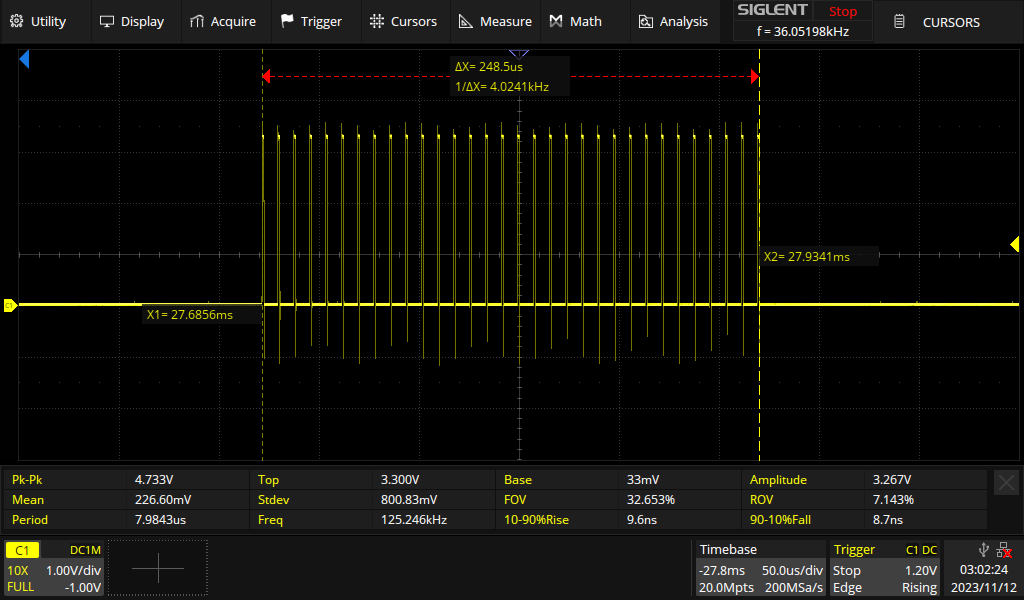
Task: Click the X1 cursor label 27.6856ms
Action: coord(189,315)
